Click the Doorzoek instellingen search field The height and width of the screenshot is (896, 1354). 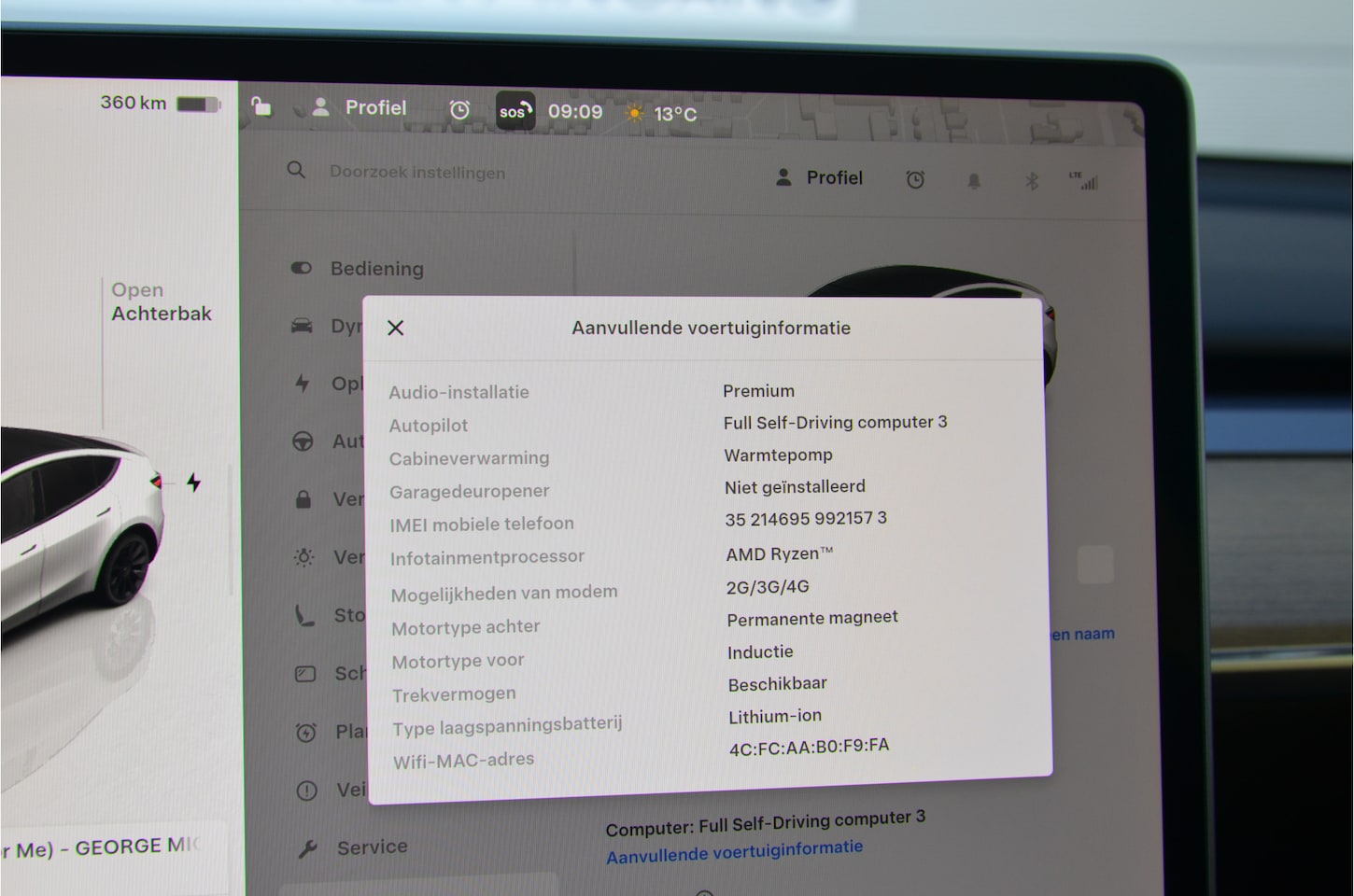click(416, 173)
